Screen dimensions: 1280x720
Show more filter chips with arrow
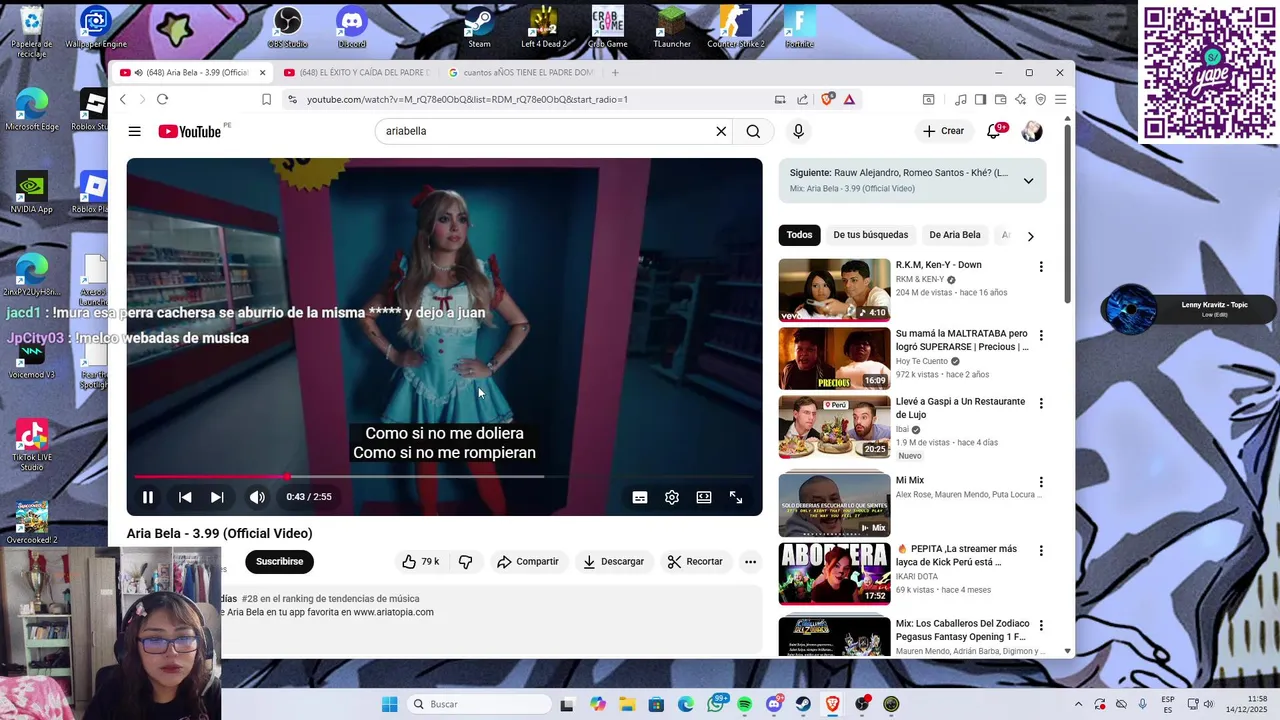[1030, 236]
